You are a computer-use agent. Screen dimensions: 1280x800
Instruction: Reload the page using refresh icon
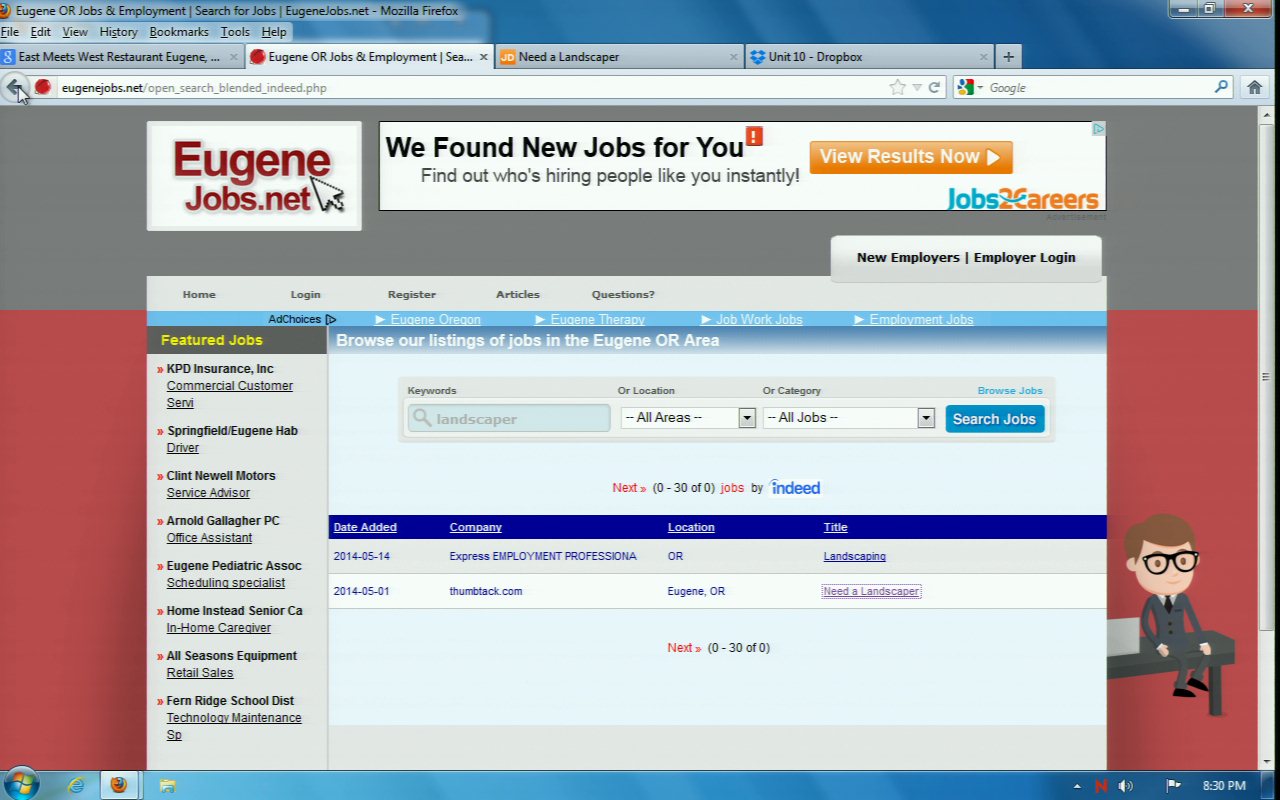pyautogui.click(x=934, y=87)
